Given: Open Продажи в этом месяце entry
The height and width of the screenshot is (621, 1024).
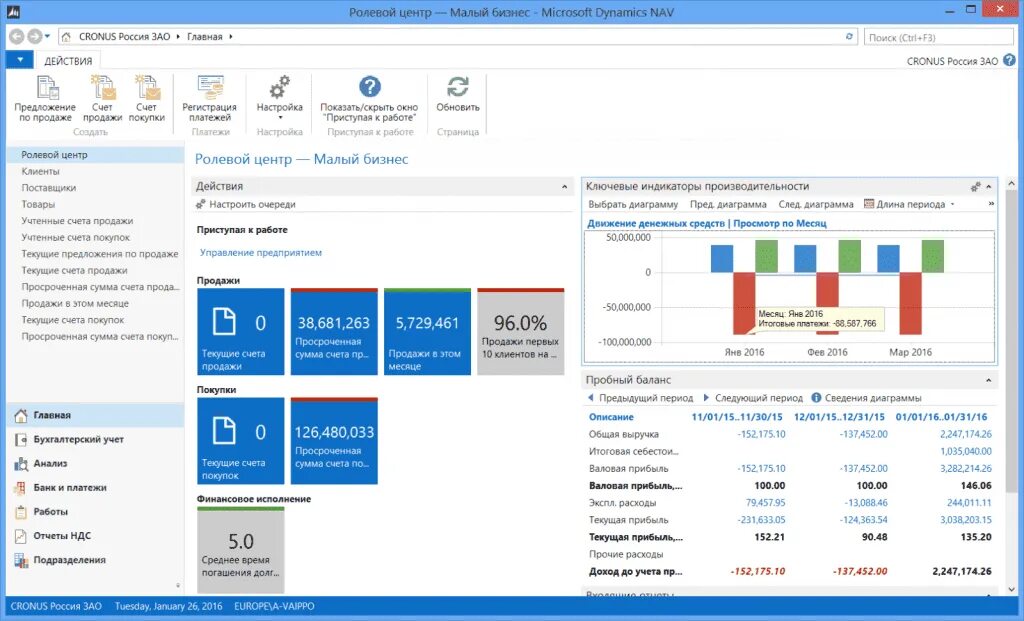Looking at the screenshot, I should pyautogui.click(x=75, y=303).
